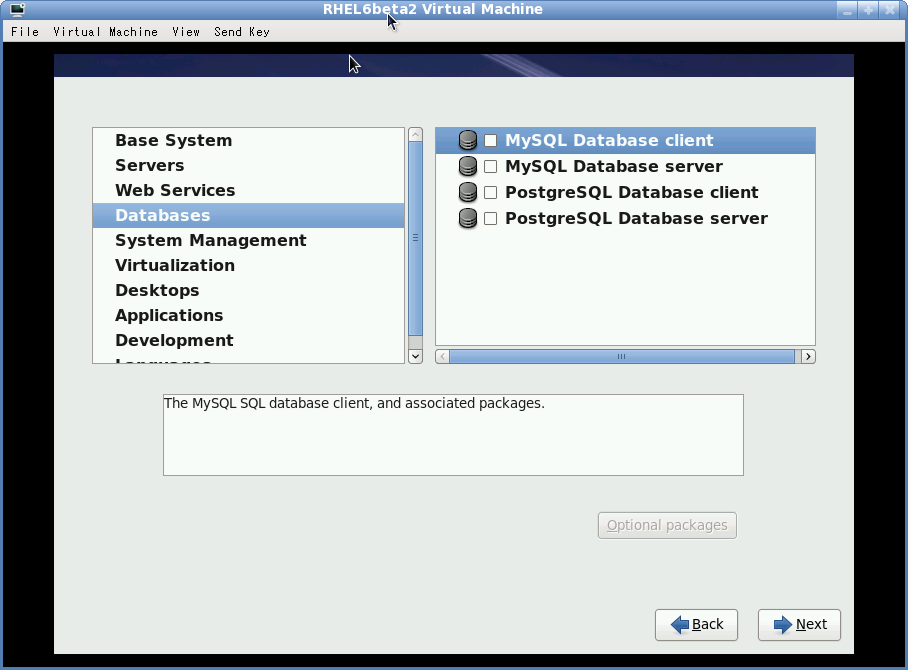908x670 pixels.
Task: Select the Servers category
Action: tap(248, 166)
